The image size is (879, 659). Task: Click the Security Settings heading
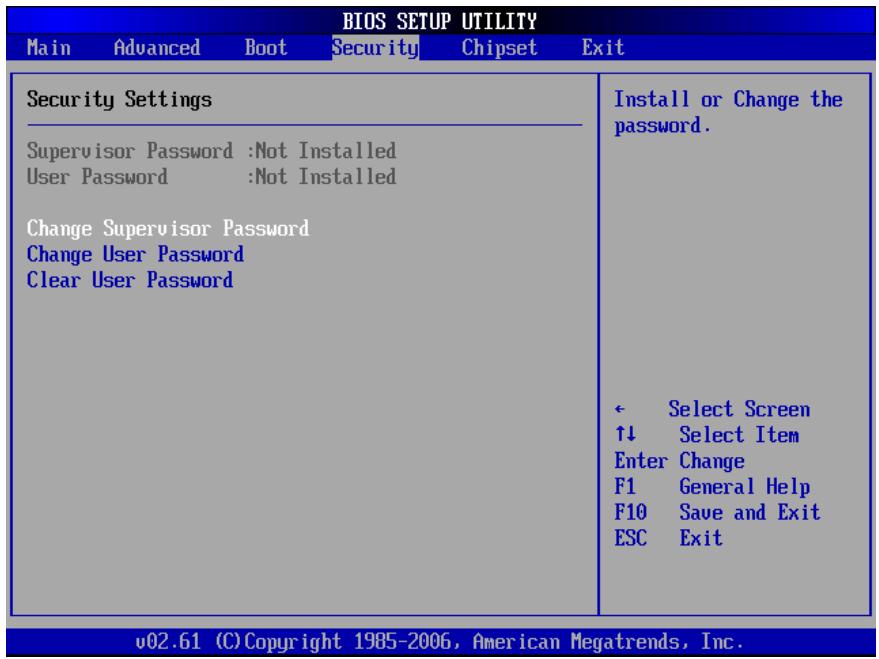[x=119, y=100]
